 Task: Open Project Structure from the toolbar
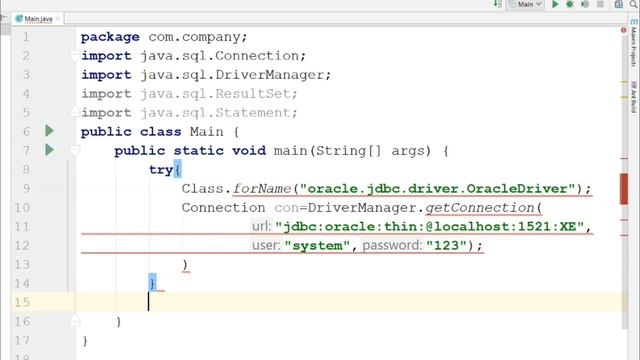pos(619,4)
